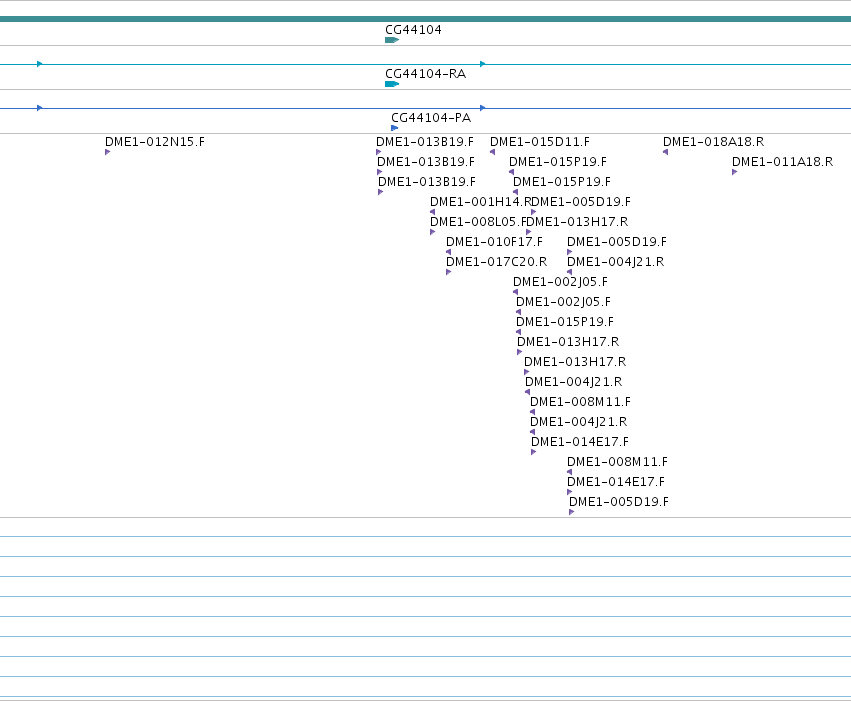Select DME1-005D19.F label beside DME1-010F17.F
The image size is (851, 701).
(x=617, y=242)
